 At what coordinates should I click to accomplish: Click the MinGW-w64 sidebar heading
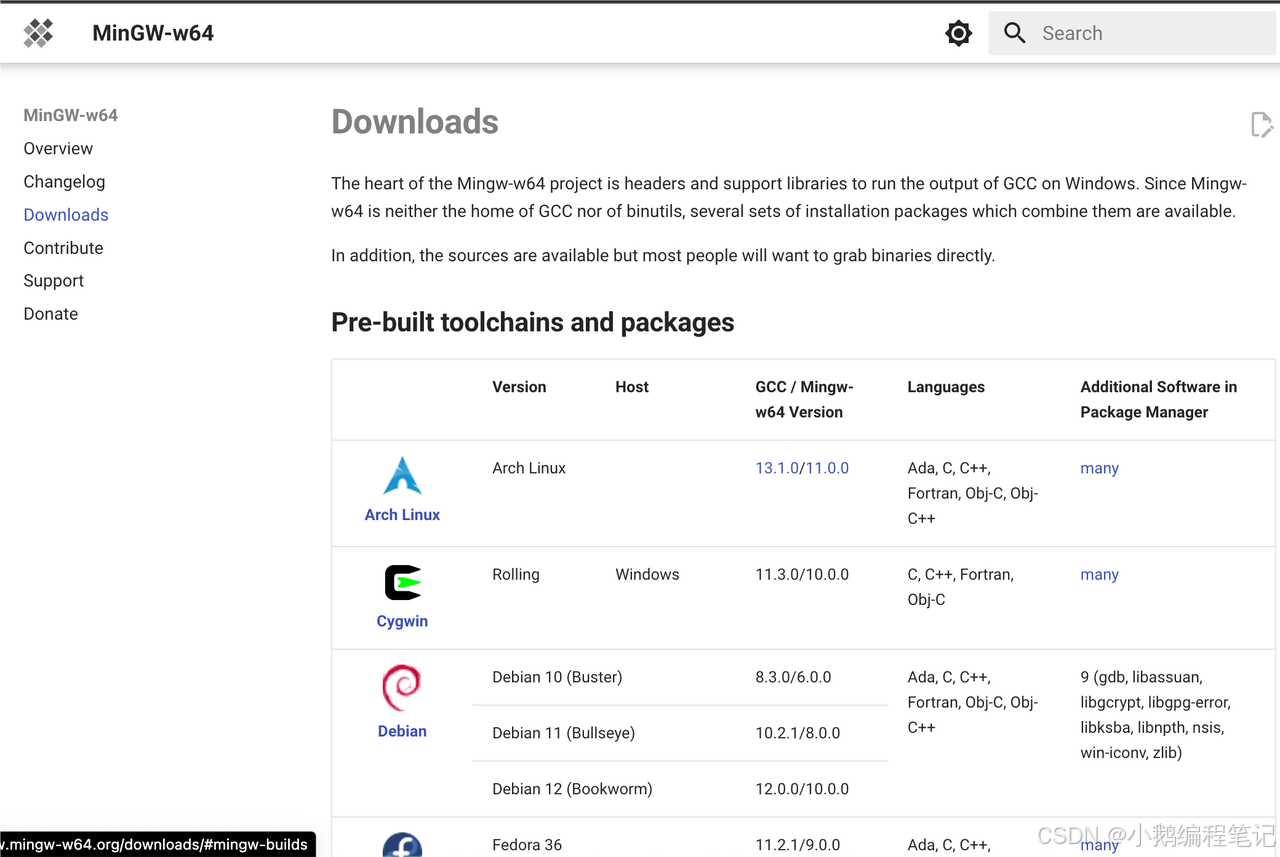tap(71, 115)
